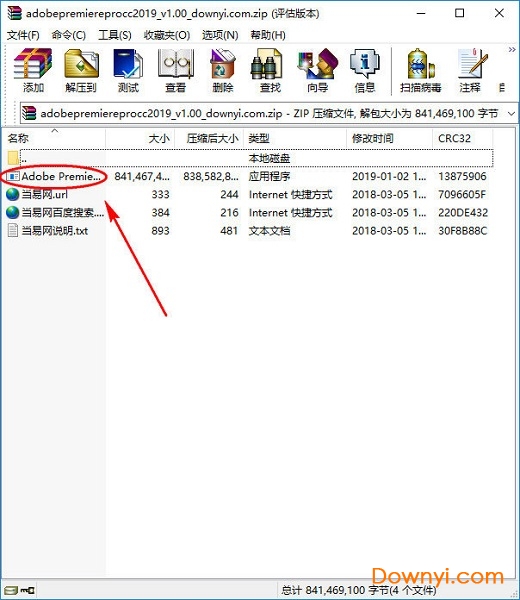Sort by 大小 column header
The image size is (520, 600).
click(x=159, y=138)
